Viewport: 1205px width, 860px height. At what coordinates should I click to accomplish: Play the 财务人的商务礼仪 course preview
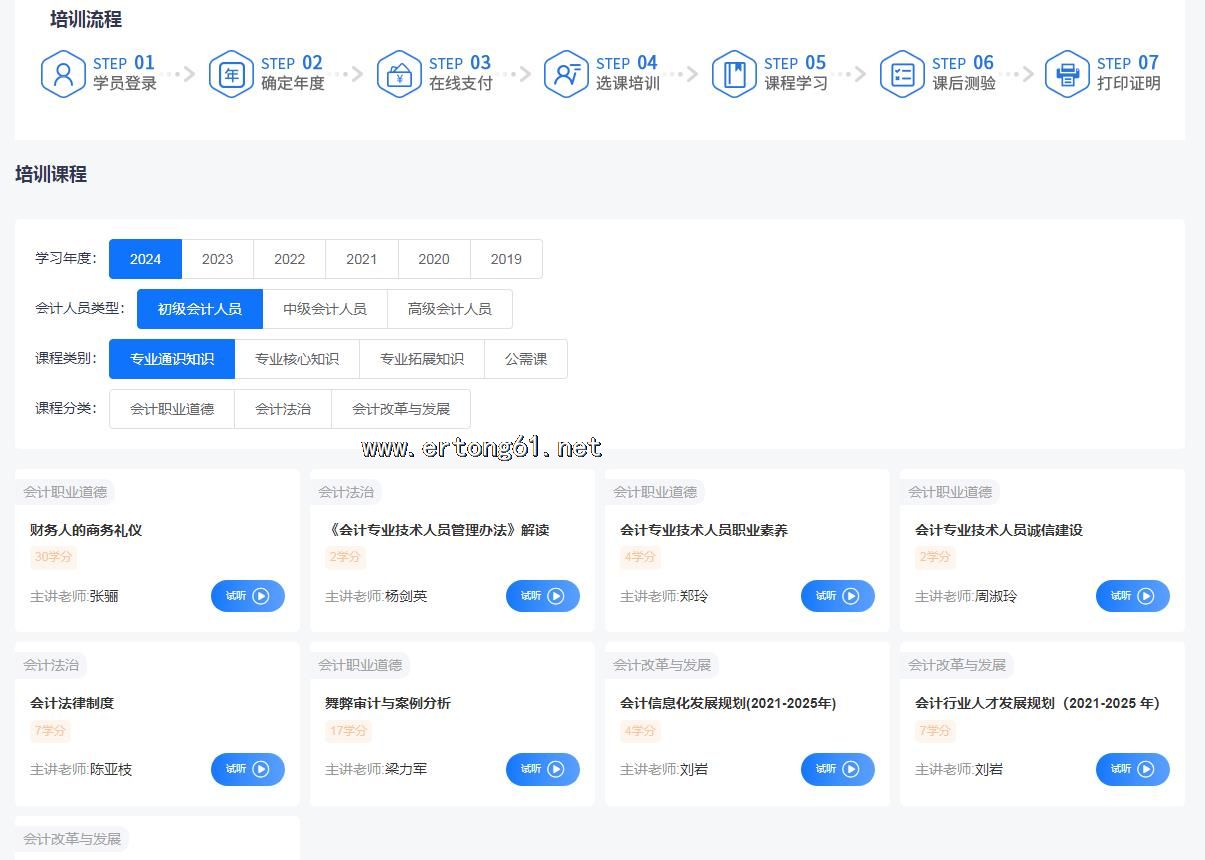tap(247, 596)
